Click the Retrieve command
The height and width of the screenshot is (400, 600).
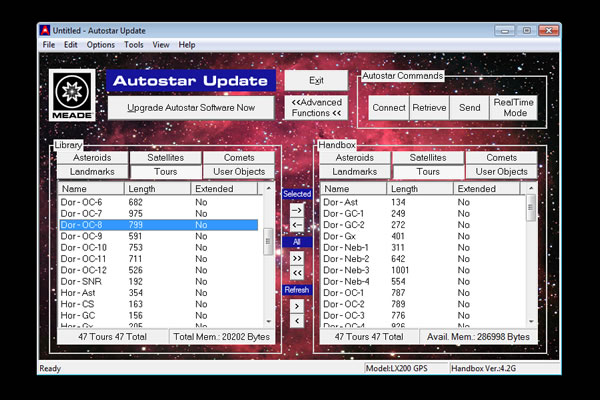coord(429,108)
